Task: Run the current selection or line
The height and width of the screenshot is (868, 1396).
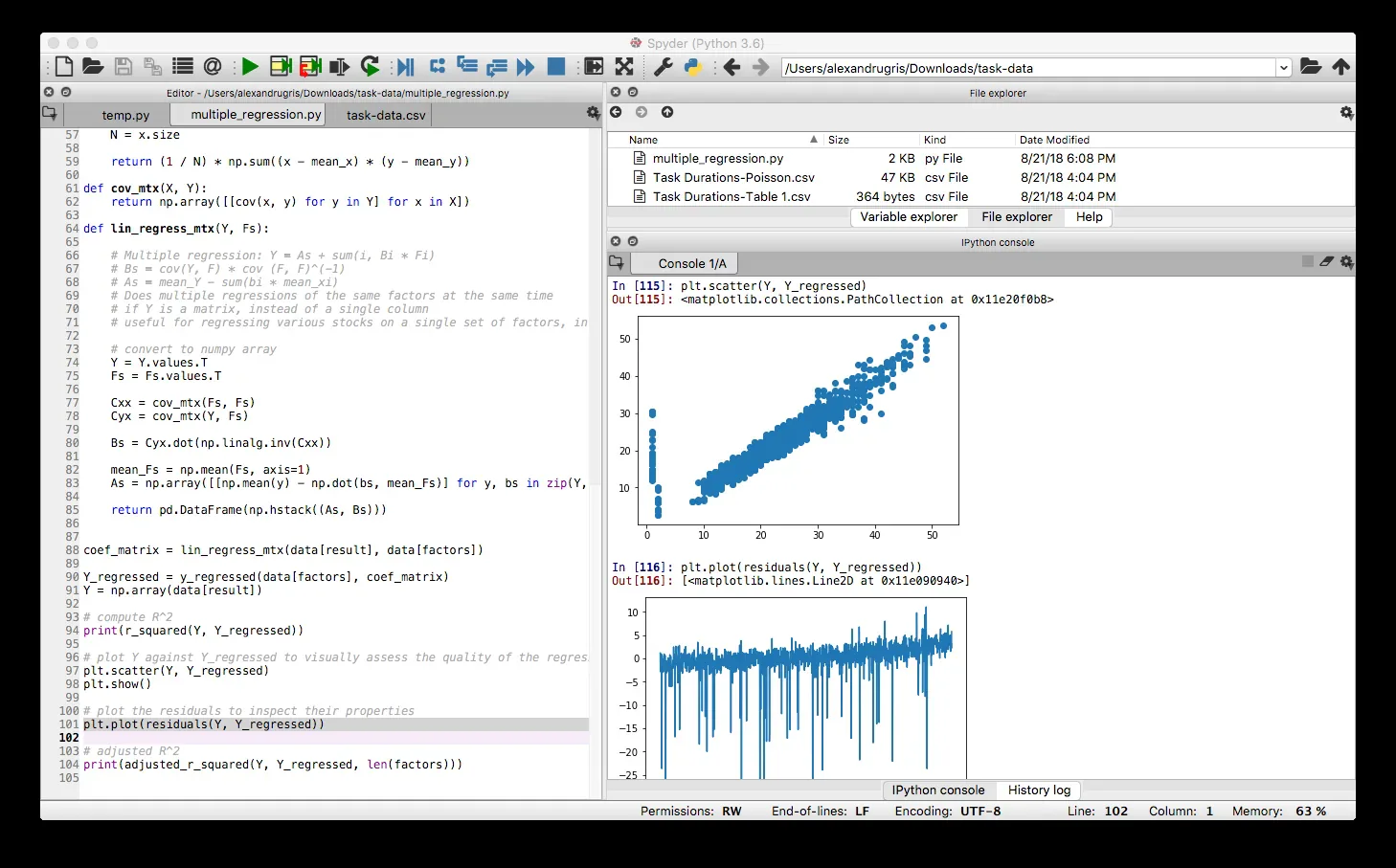Action: tap(339, 67)
